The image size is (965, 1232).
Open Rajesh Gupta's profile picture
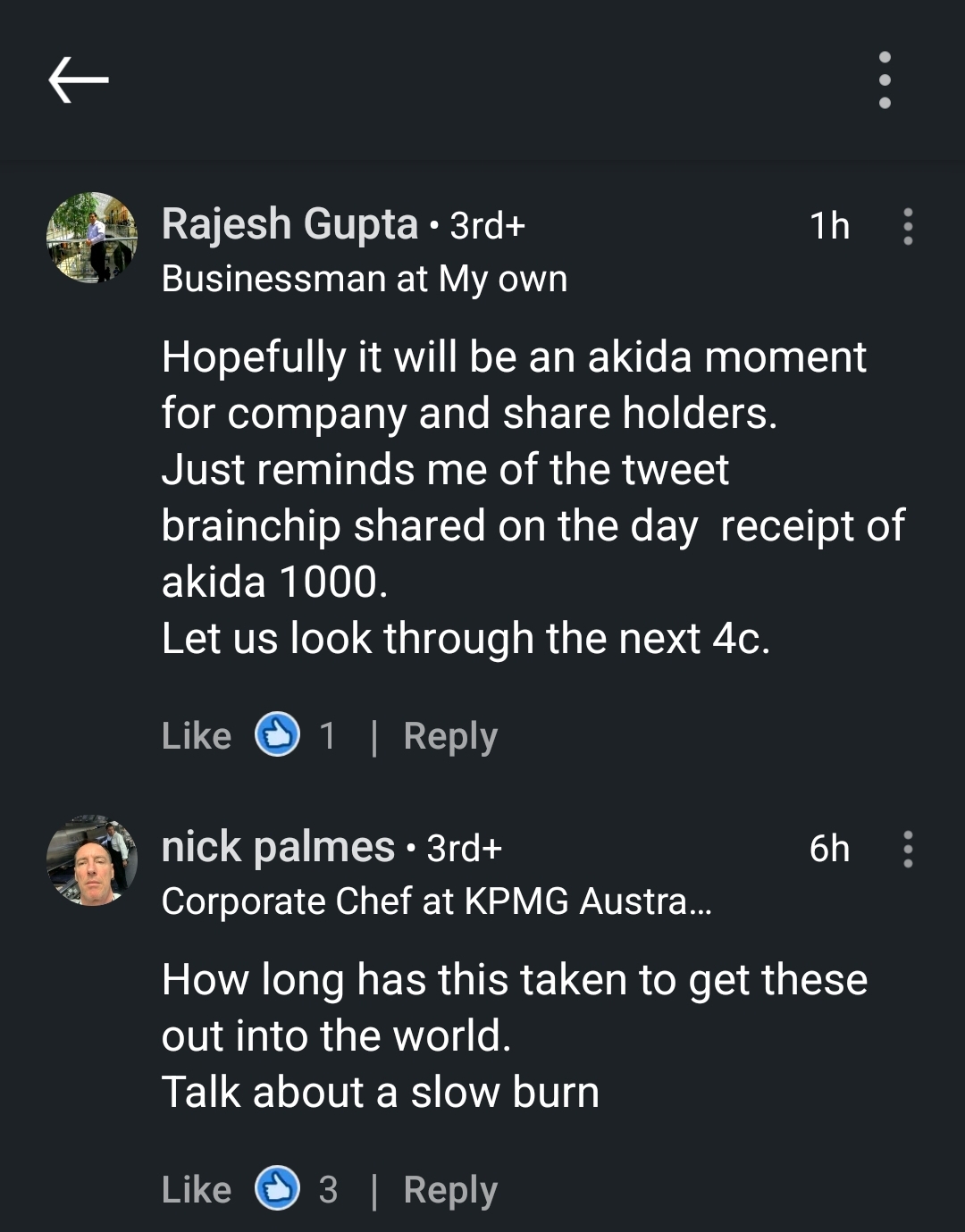point(92,238)
